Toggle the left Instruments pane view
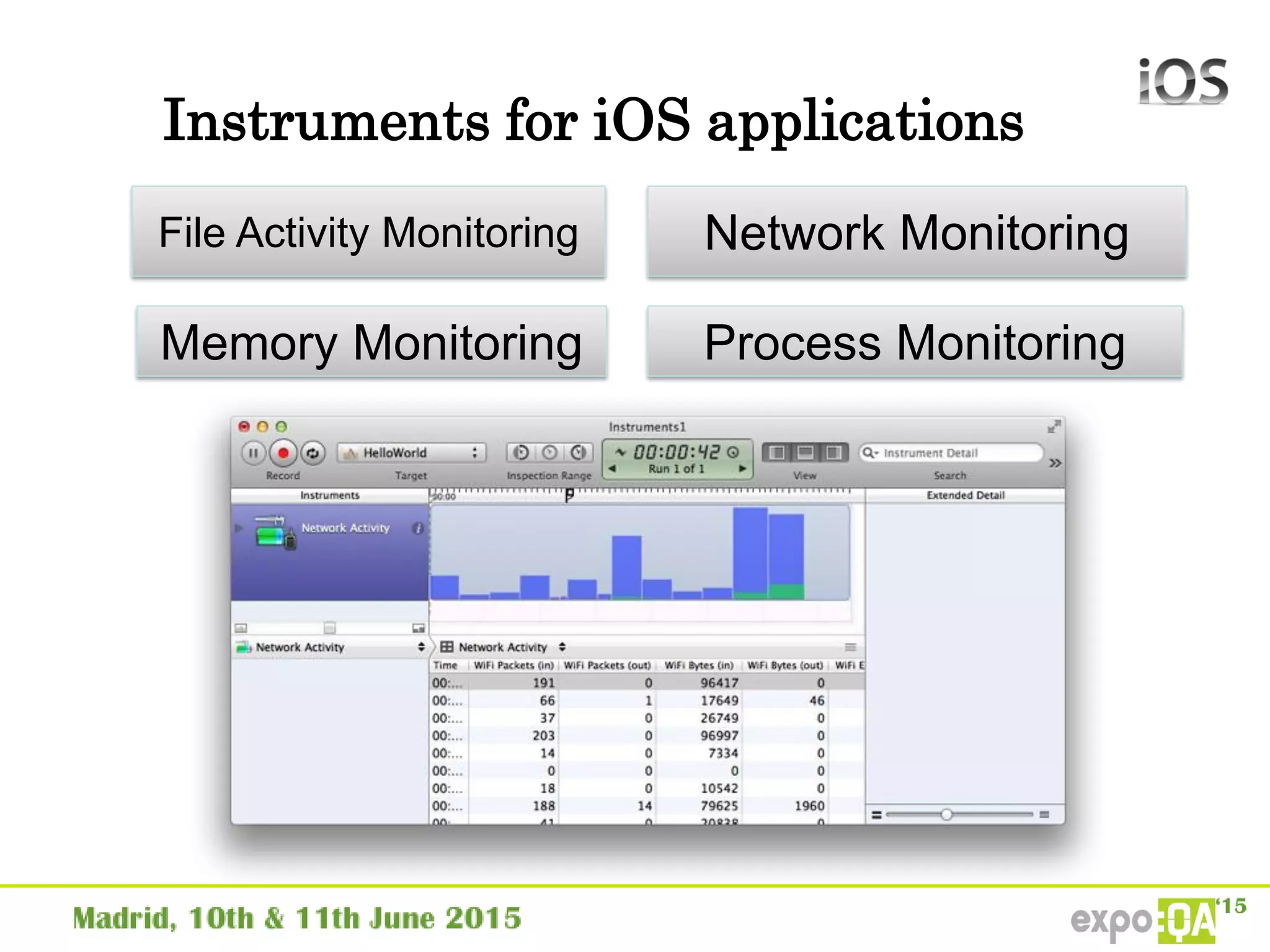Image resolution: width=1270 pixels, height=952 pixels. coord(776,453)
